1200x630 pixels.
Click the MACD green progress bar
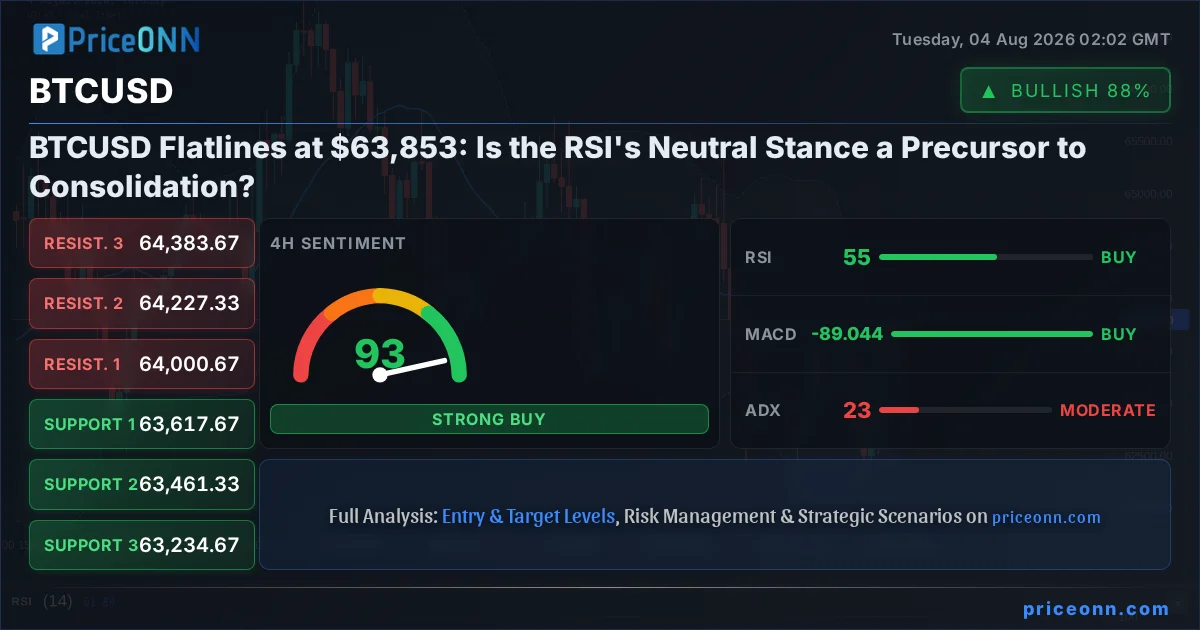pos(991,334)
